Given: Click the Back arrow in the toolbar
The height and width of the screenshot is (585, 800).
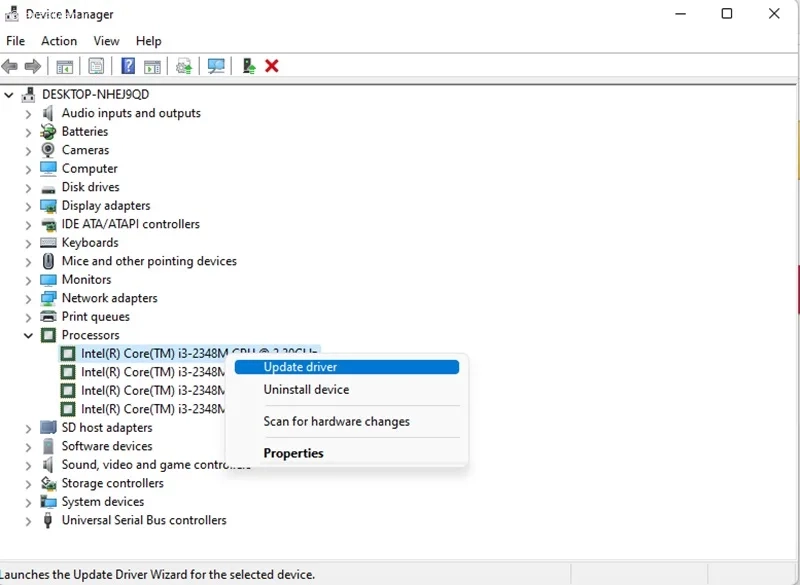Looking at the screenshot, I should (x=10, y=66).
